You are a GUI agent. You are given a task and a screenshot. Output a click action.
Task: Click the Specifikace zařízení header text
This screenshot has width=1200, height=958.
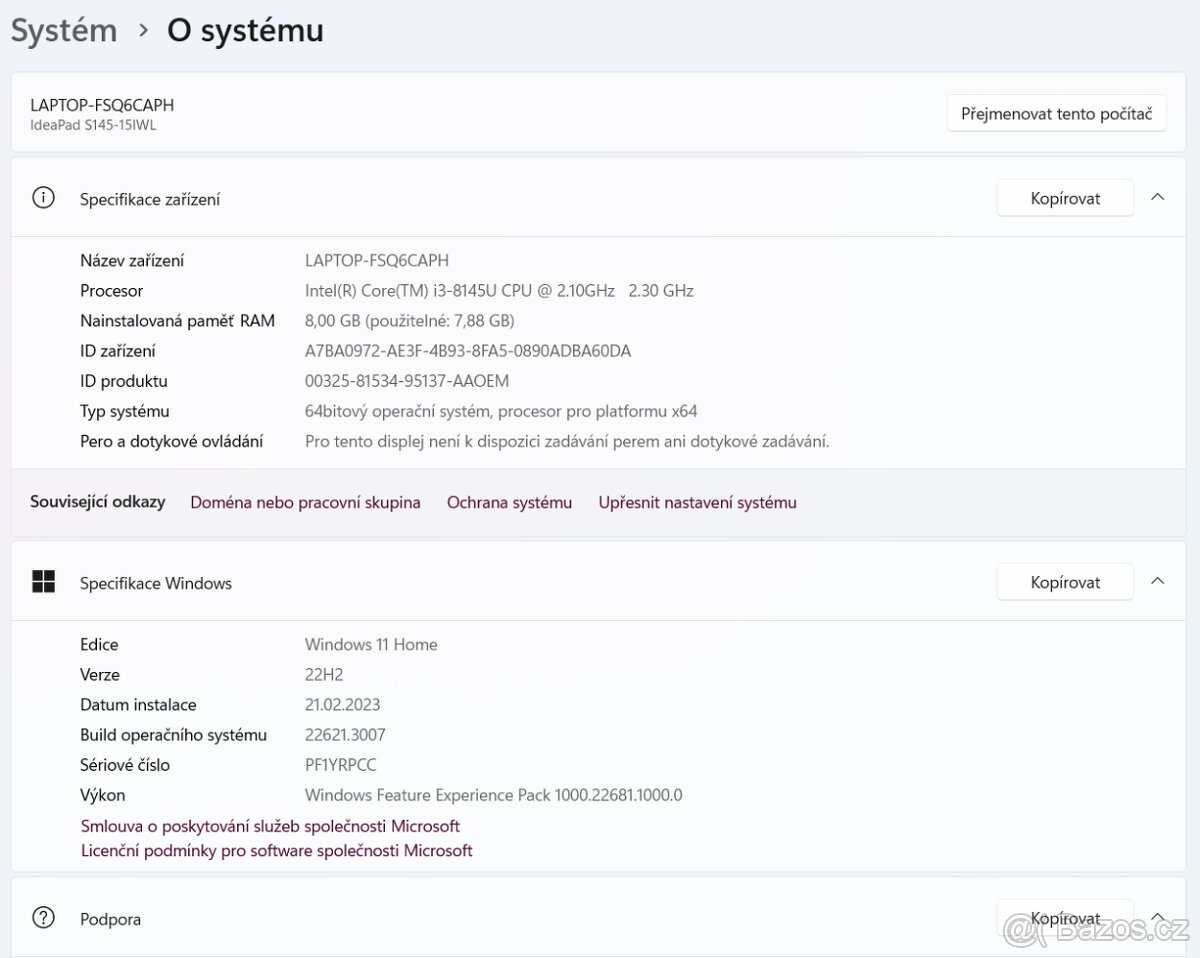click(x=150, y=199)
